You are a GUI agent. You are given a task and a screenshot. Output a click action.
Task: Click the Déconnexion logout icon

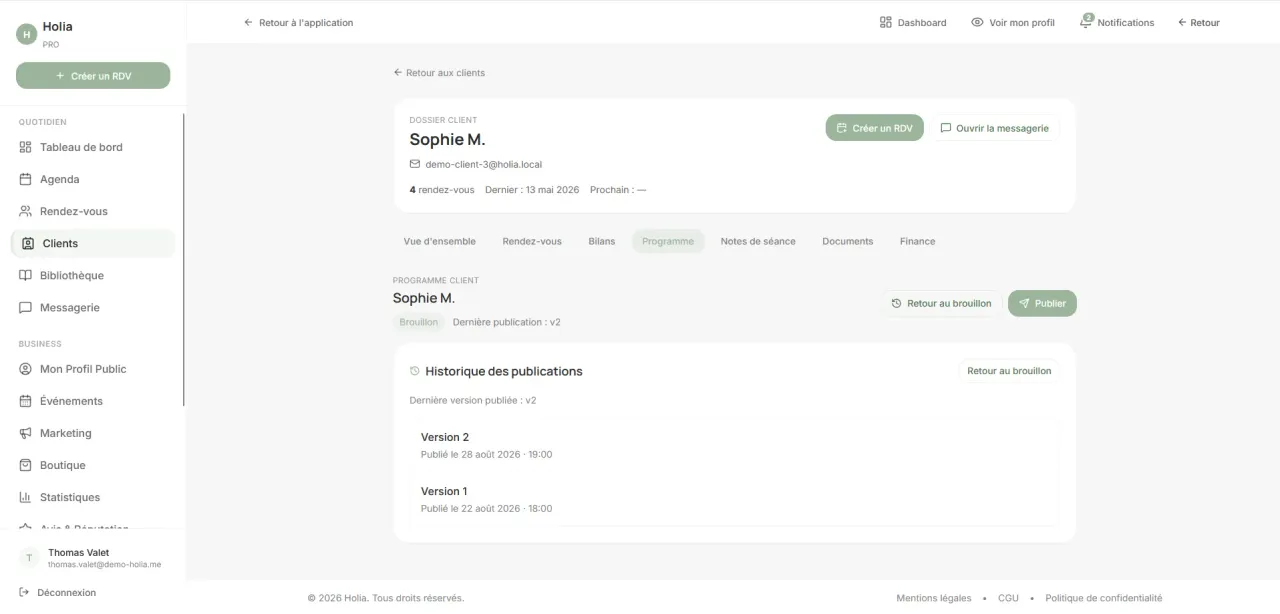click(x=24, y=592)
